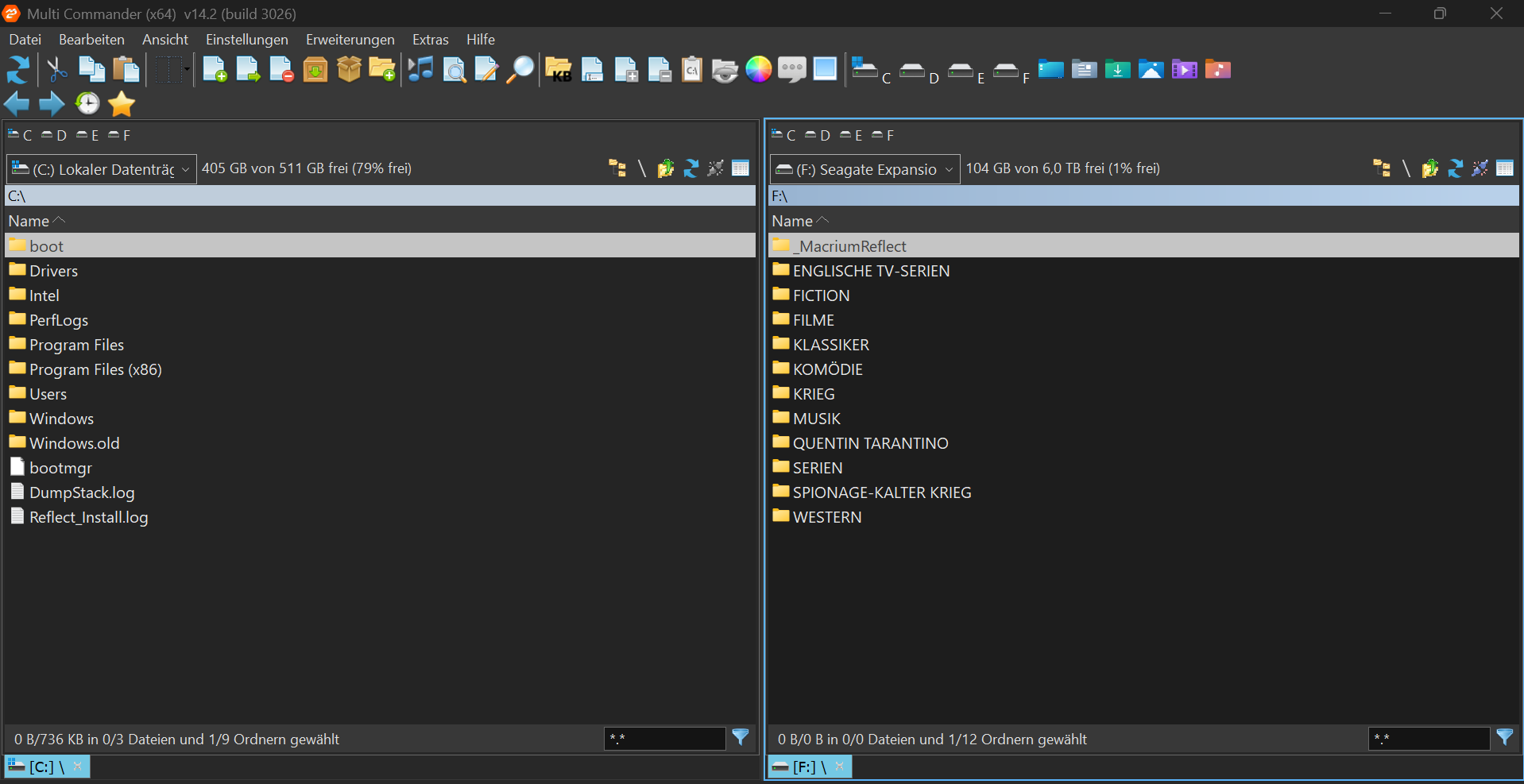
Task: Click the Cut scissors icon
Action: pyautogui.click(x=56, y=70)
